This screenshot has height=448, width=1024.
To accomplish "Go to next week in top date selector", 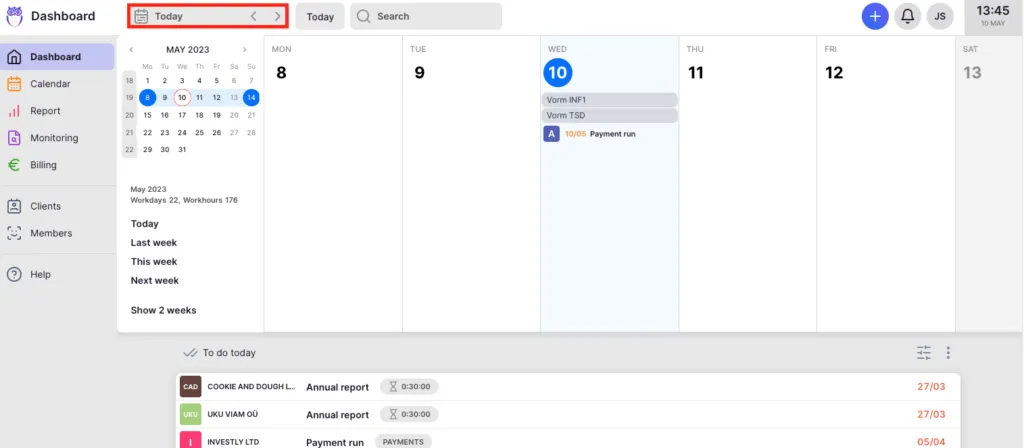I will (x=278, y=16).
